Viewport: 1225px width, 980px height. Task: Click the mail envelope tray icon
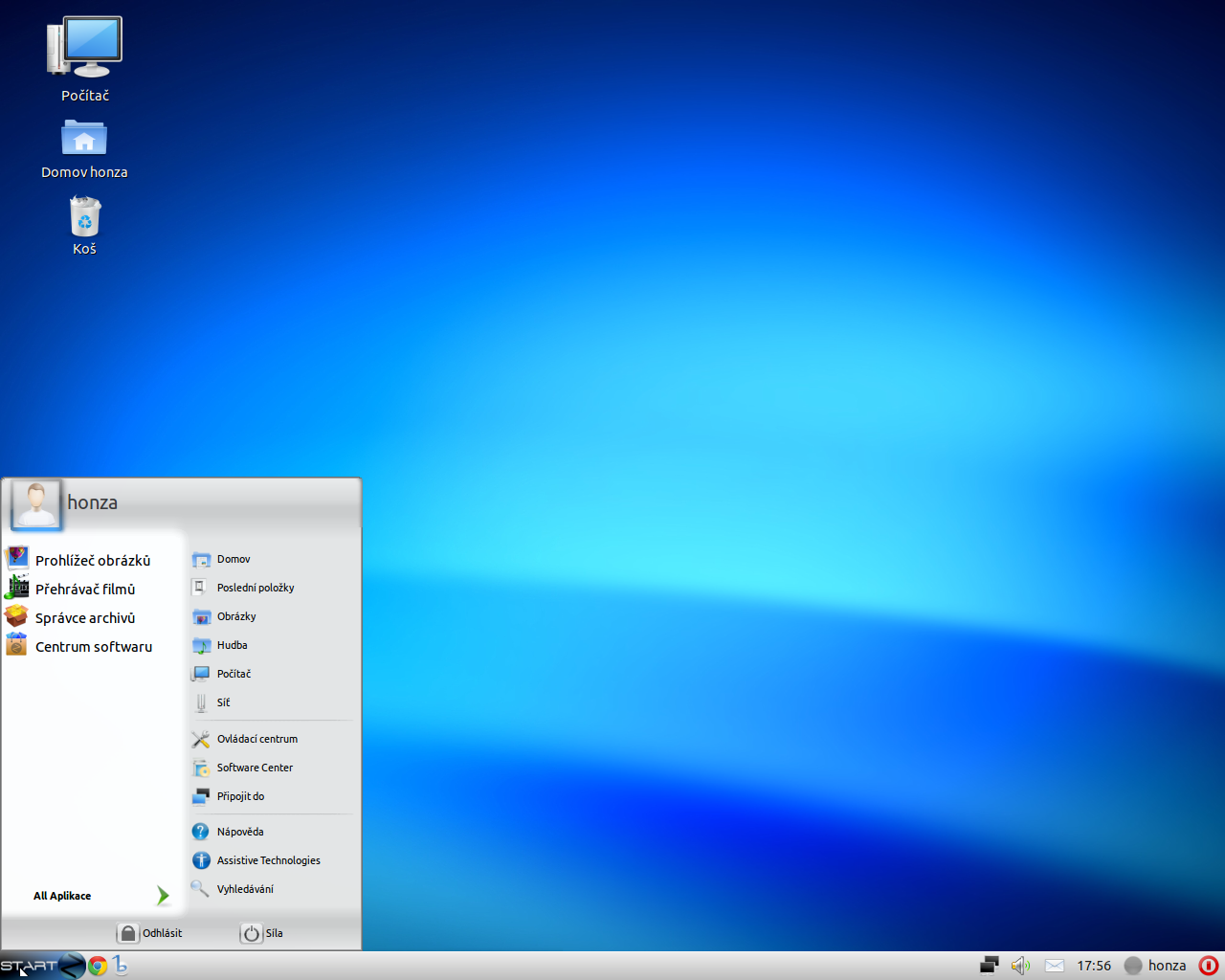pyautogui.click(x=1055, y=966)
